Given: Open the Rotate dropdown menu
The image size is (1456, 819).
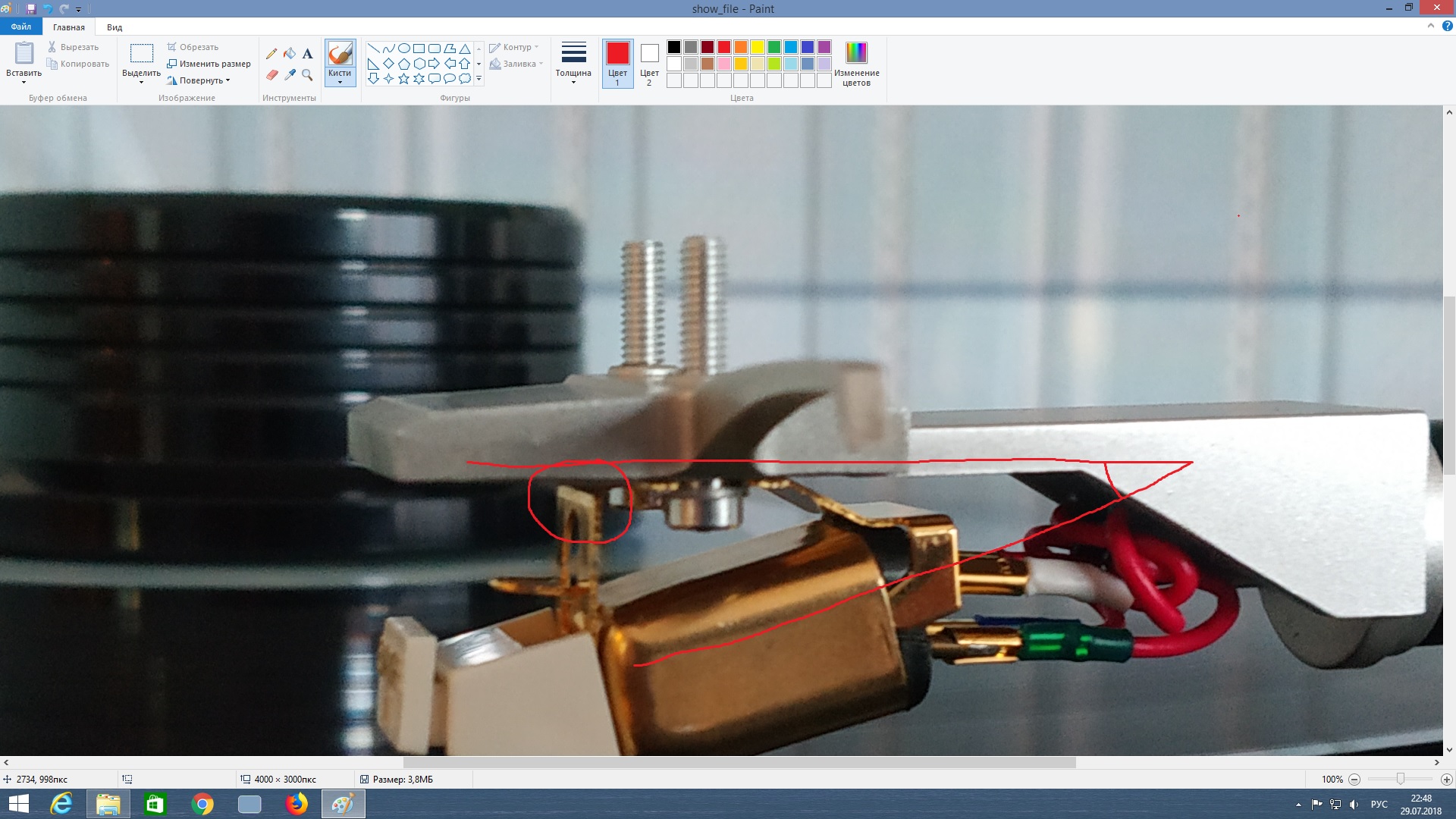Looking at the screenshot, I should tap(202, 80).
